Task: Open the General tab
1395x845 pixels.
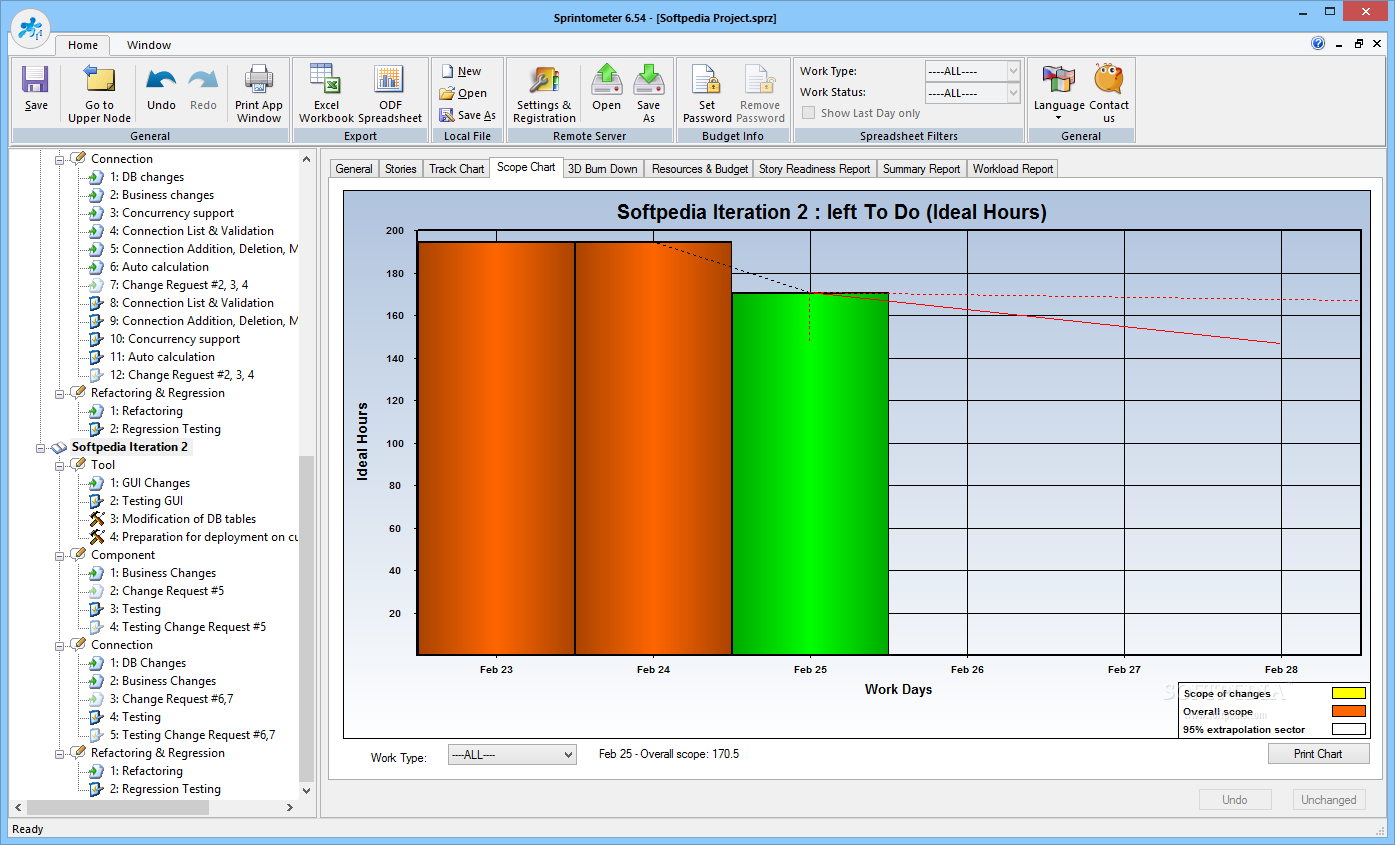Action: [354, 169]
